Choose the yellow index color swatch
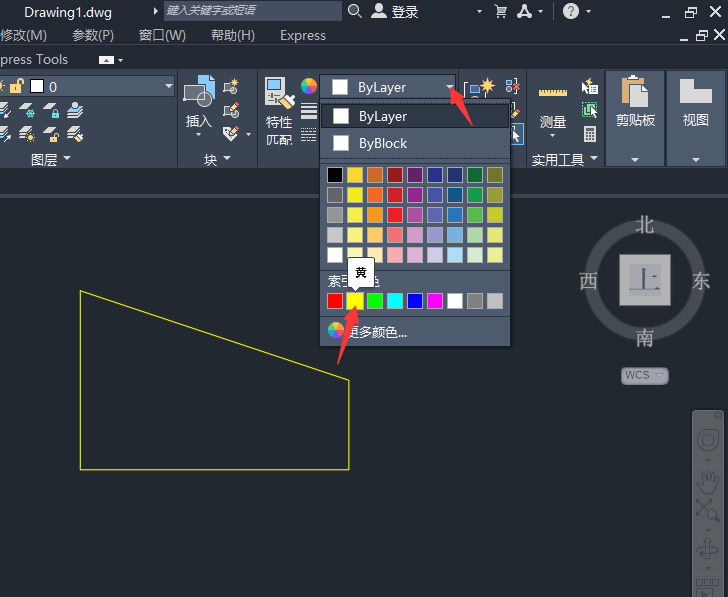 pyautogui.click(x=355, y=301)
